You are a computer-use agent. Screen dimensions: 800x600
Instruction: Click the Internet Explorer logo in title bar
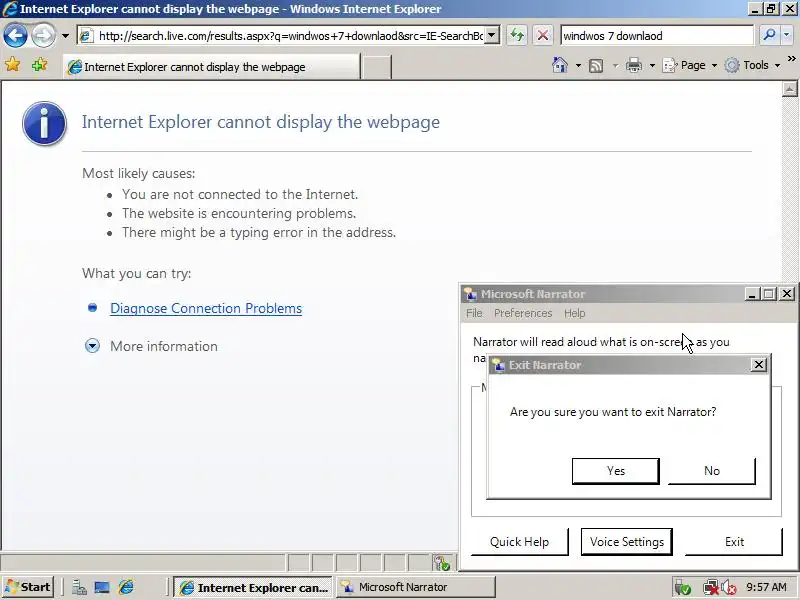(x=10, y=9)
